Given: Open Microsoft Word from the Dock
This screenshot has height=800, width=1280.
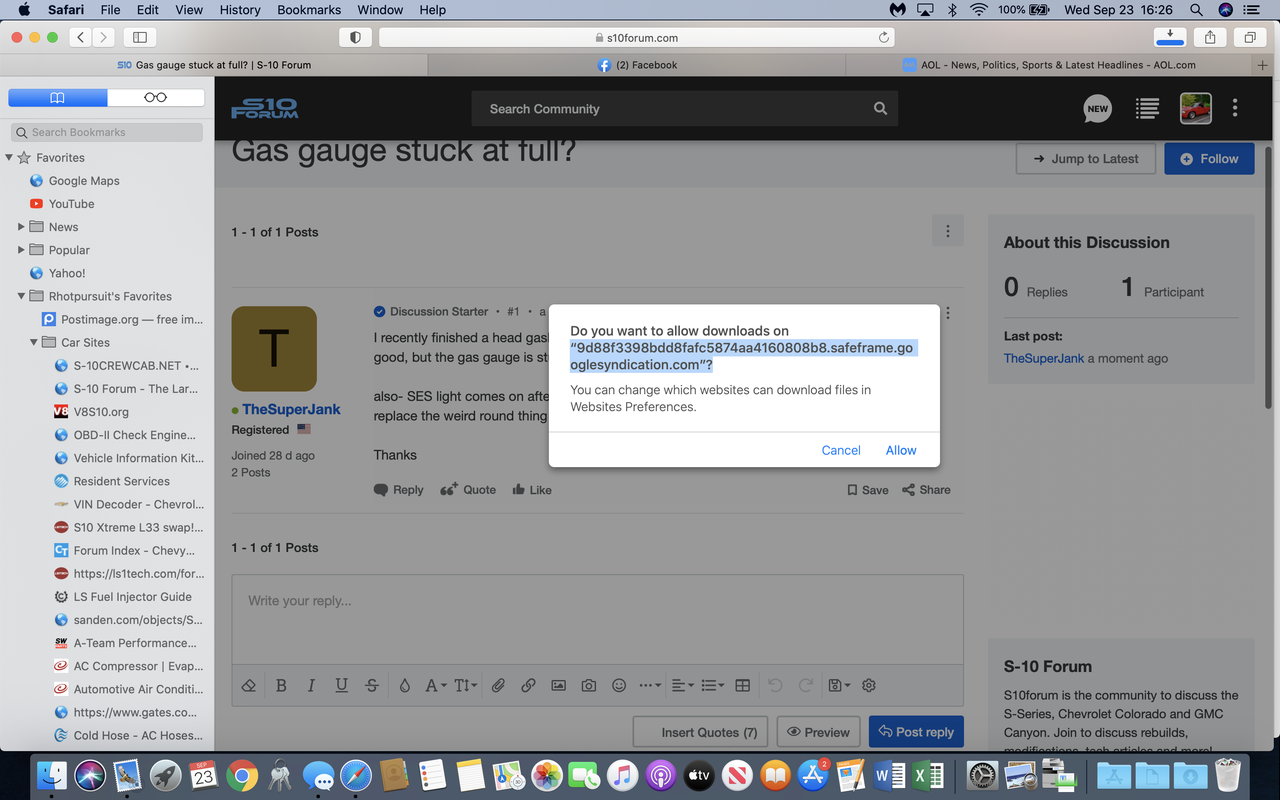Looking at the screenshot, I should 890,775.
